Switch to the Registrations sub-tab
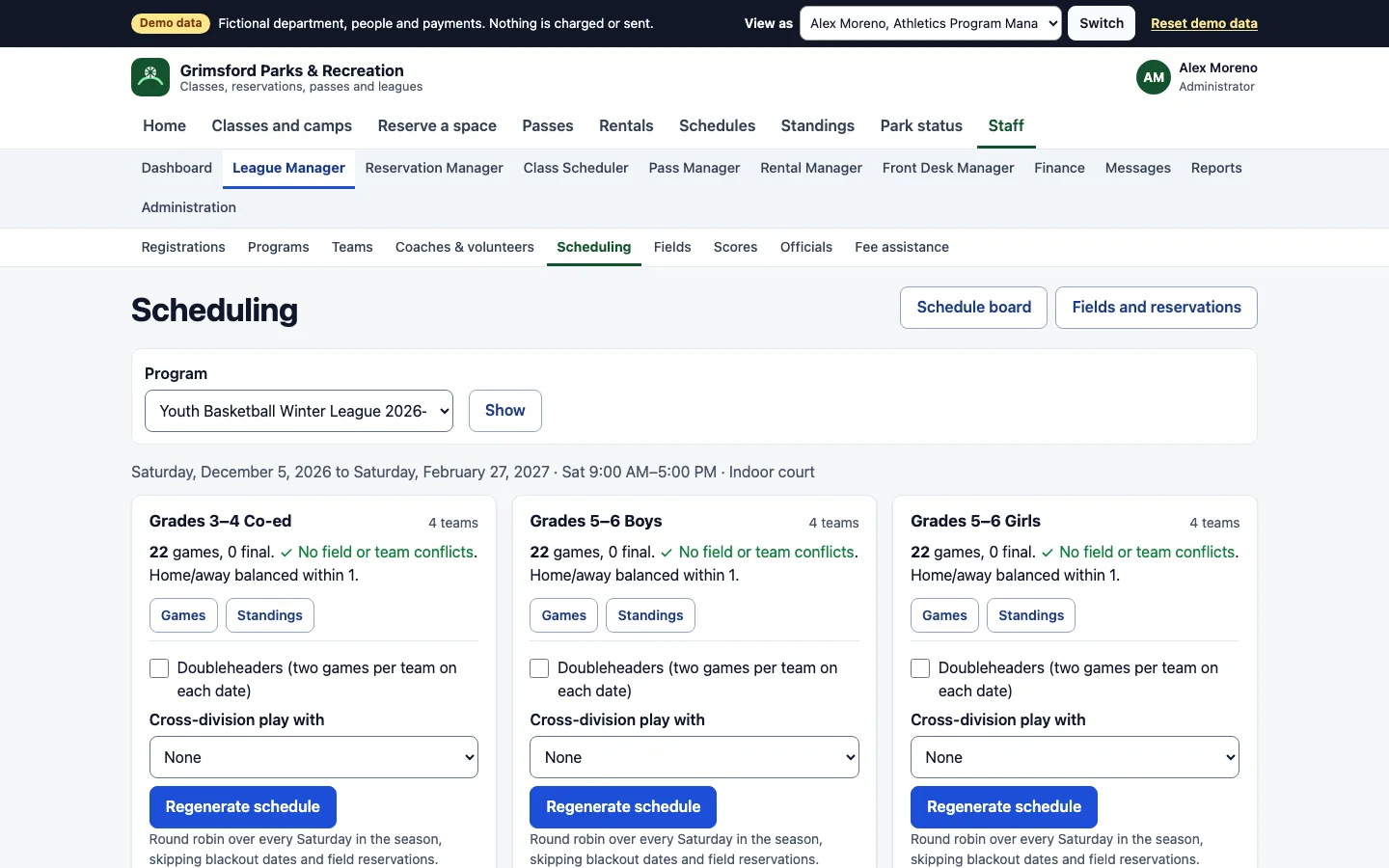 [x=183, y=247]
